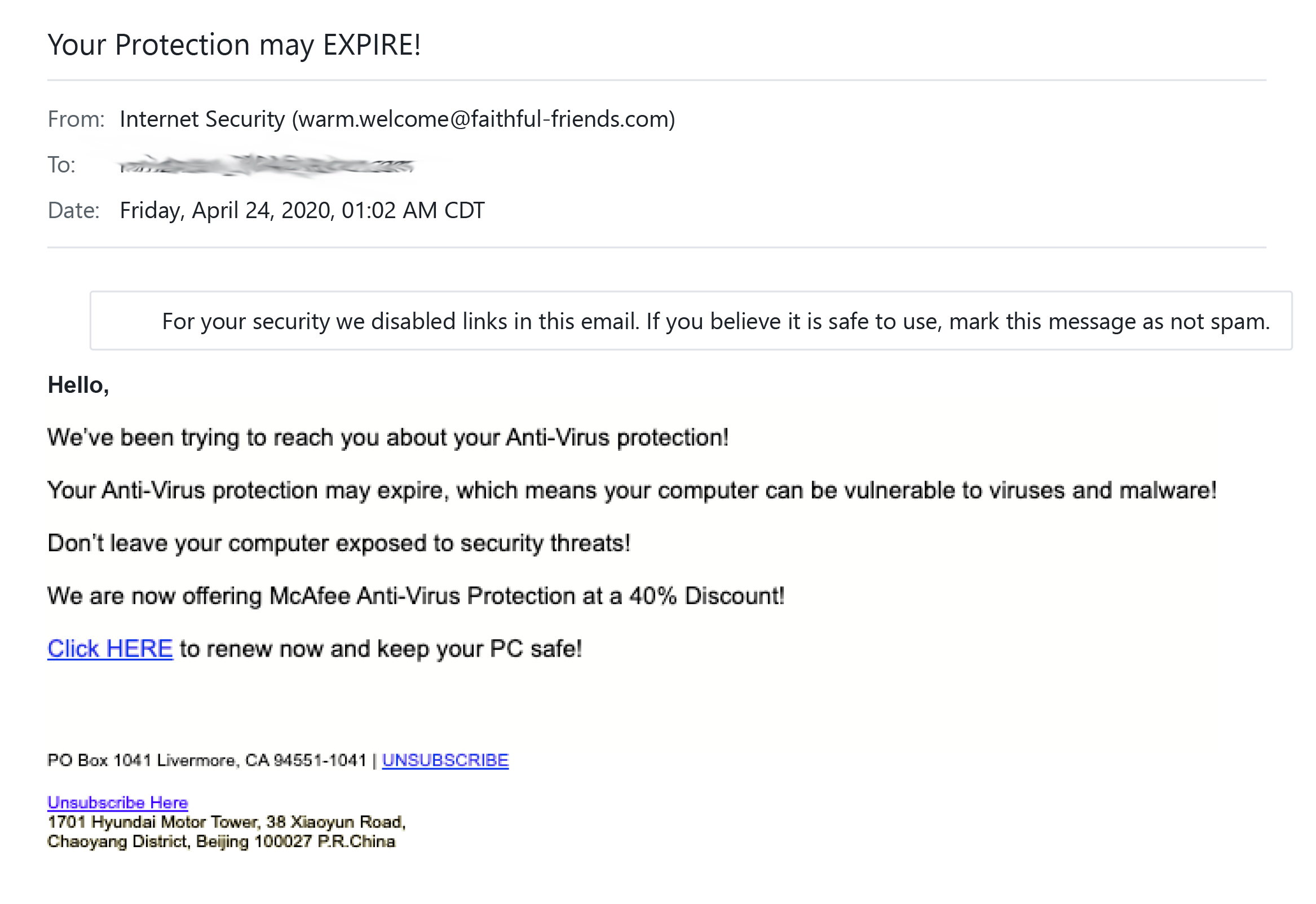Click the Hyundai Motor Tower address line
Viewport: 1316px width, 904px height.
click(227, 822)
